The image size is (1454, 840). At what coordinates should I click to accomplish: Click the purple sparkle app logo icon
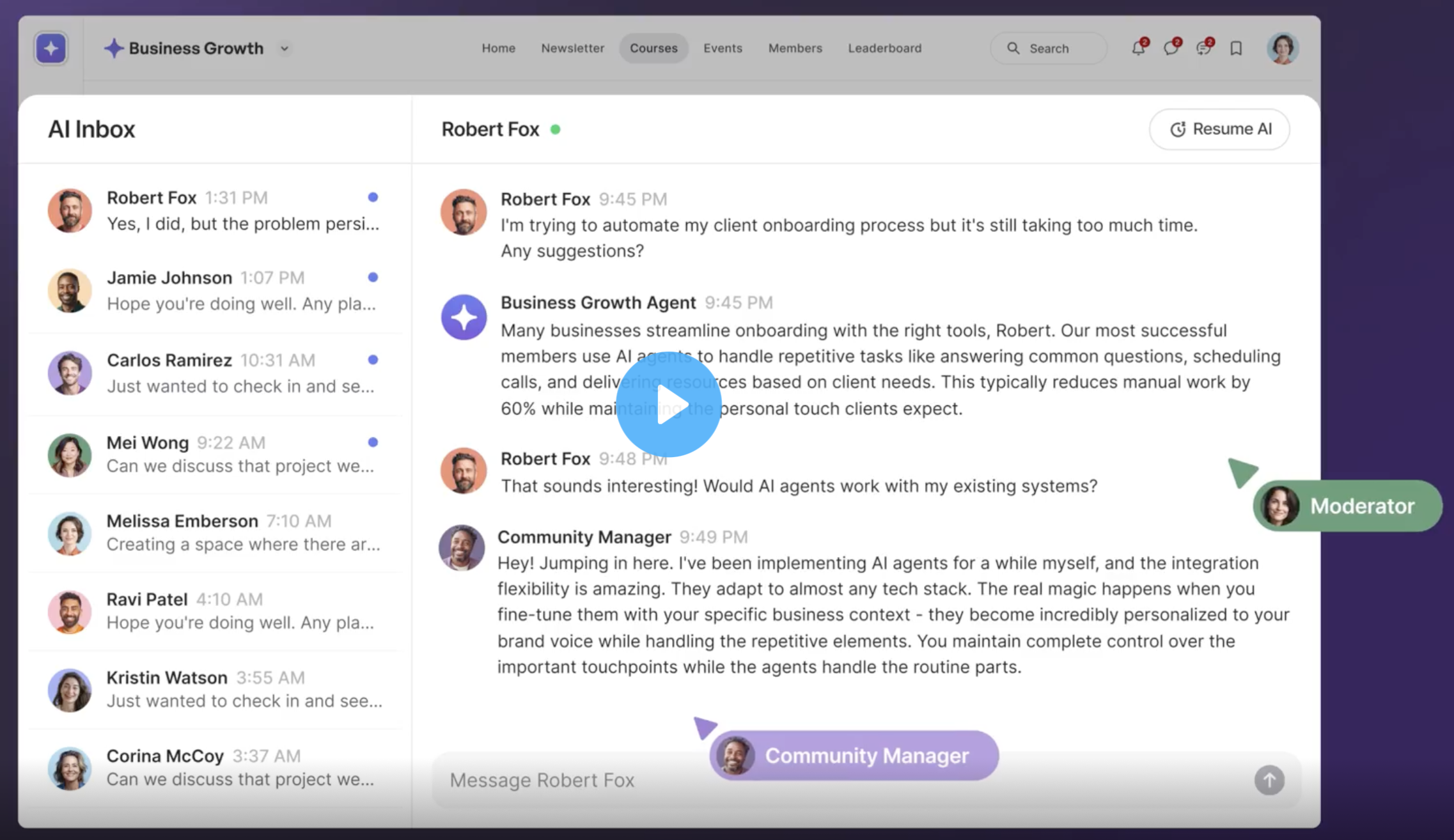51,49
